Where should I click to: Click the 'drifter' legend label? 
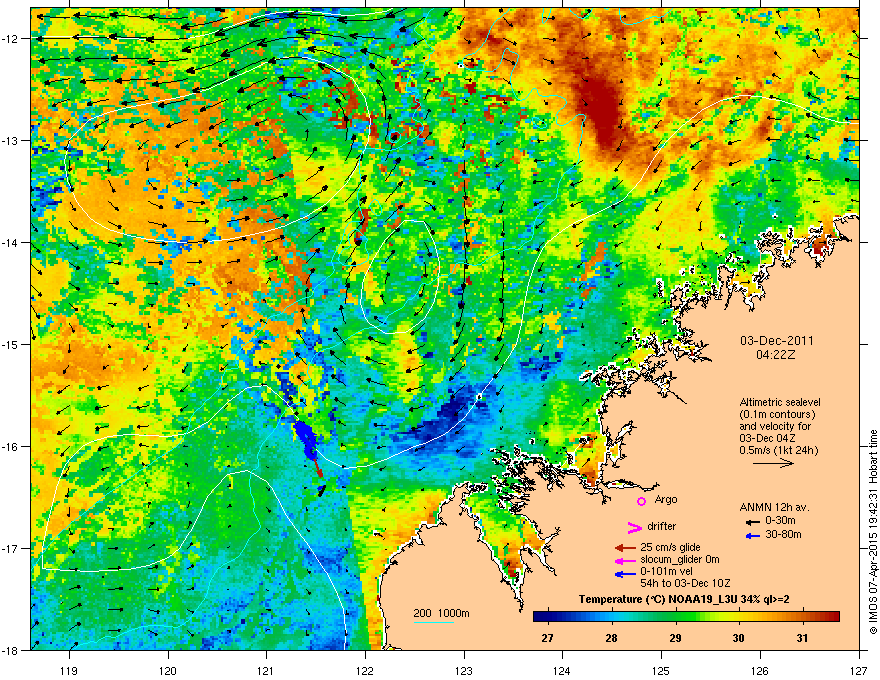coord(662,526)
